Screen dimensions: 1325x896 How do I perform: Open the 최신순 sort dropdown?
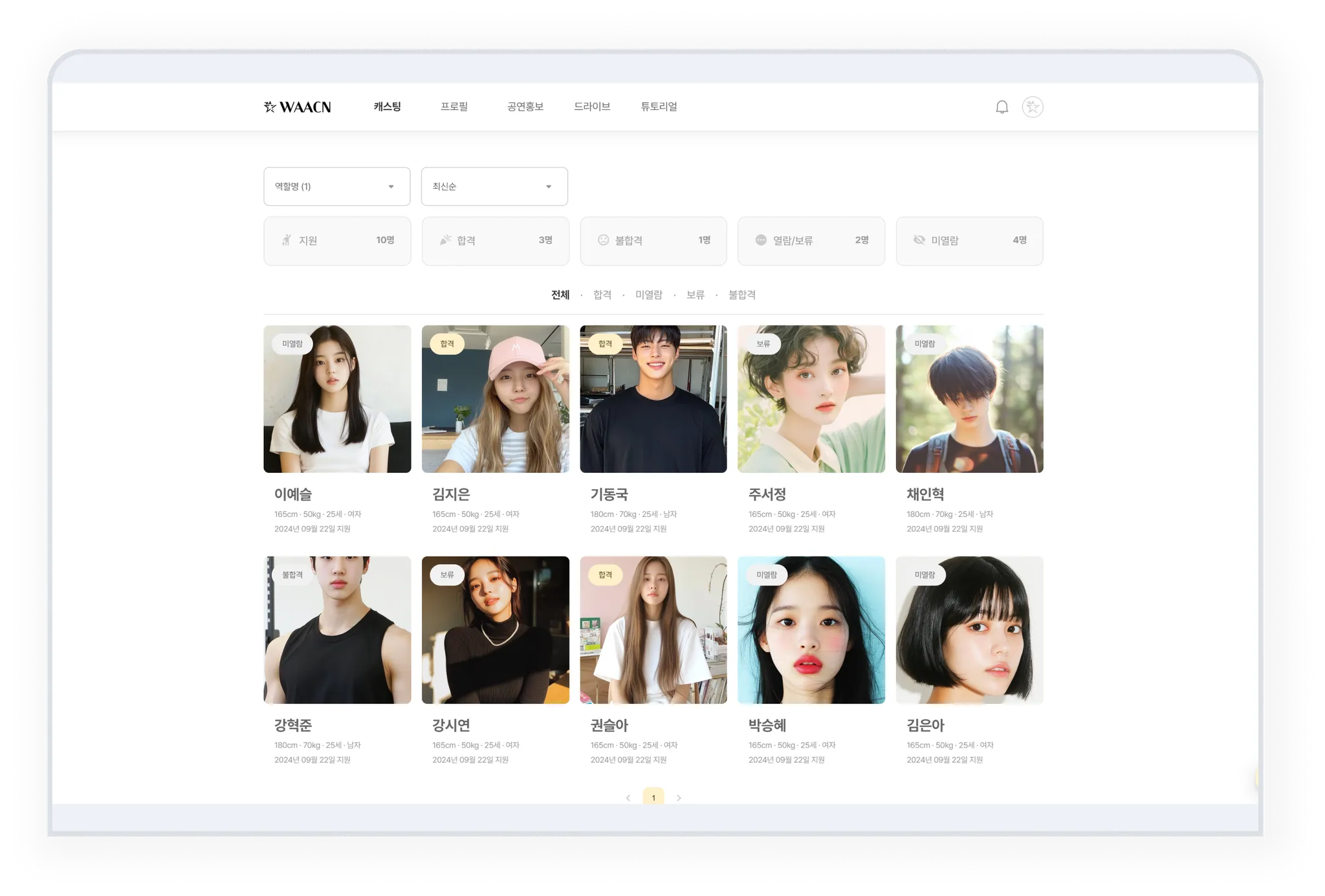click(x=494, y=186)
